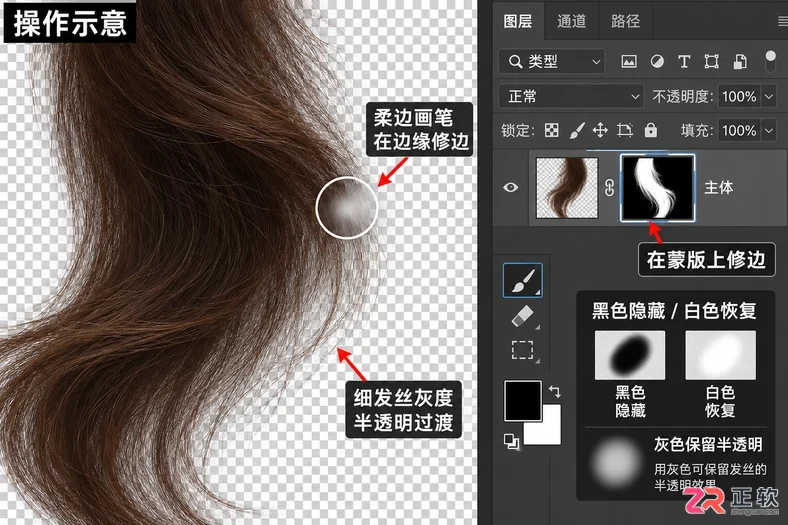This screenshot has width=788, height=525.
Task: Filter layers by shape icon
Action: [711, 62]
